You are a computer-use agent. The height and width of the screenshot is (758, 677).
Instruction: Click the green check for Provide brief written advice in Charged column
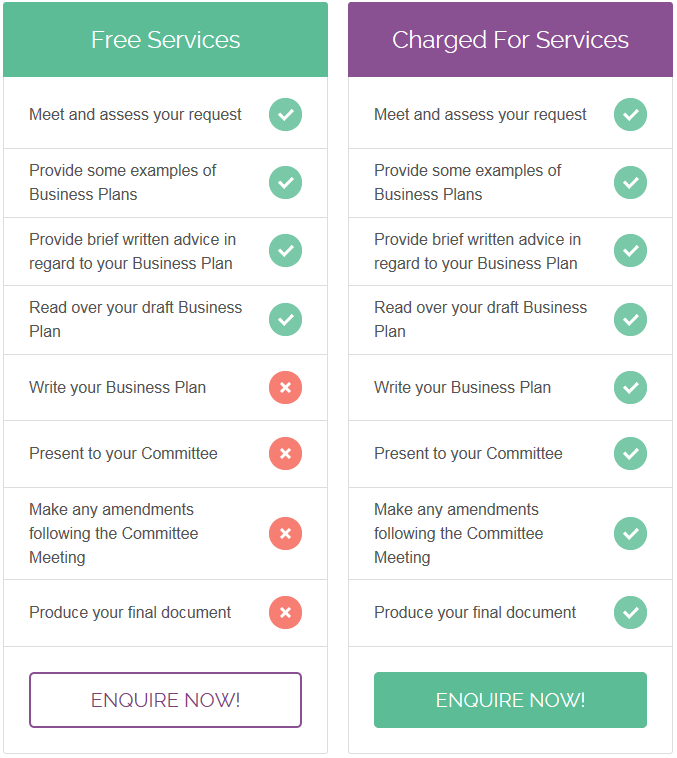(631, 250)
